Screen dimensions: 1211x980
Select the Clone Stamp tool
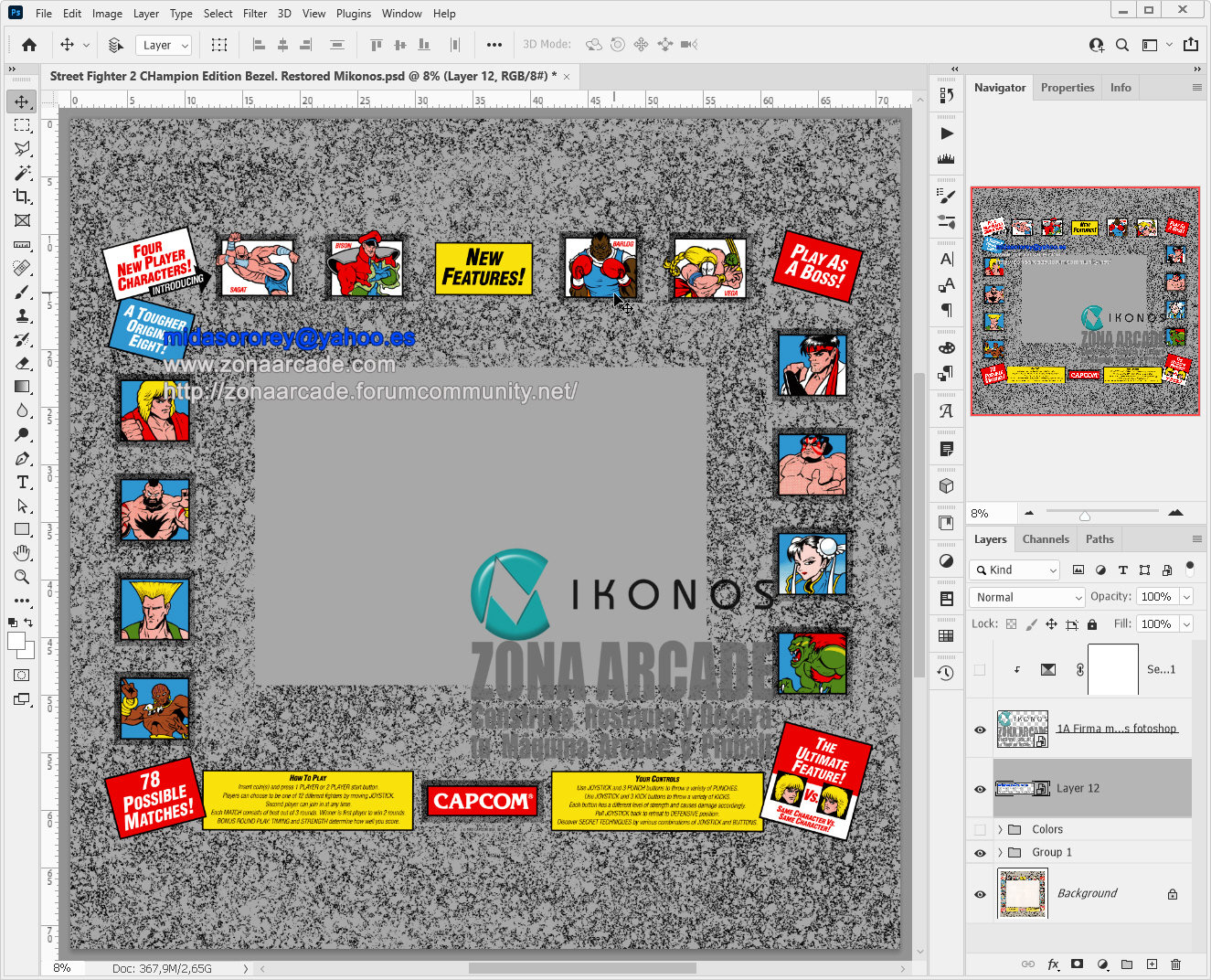22,315
